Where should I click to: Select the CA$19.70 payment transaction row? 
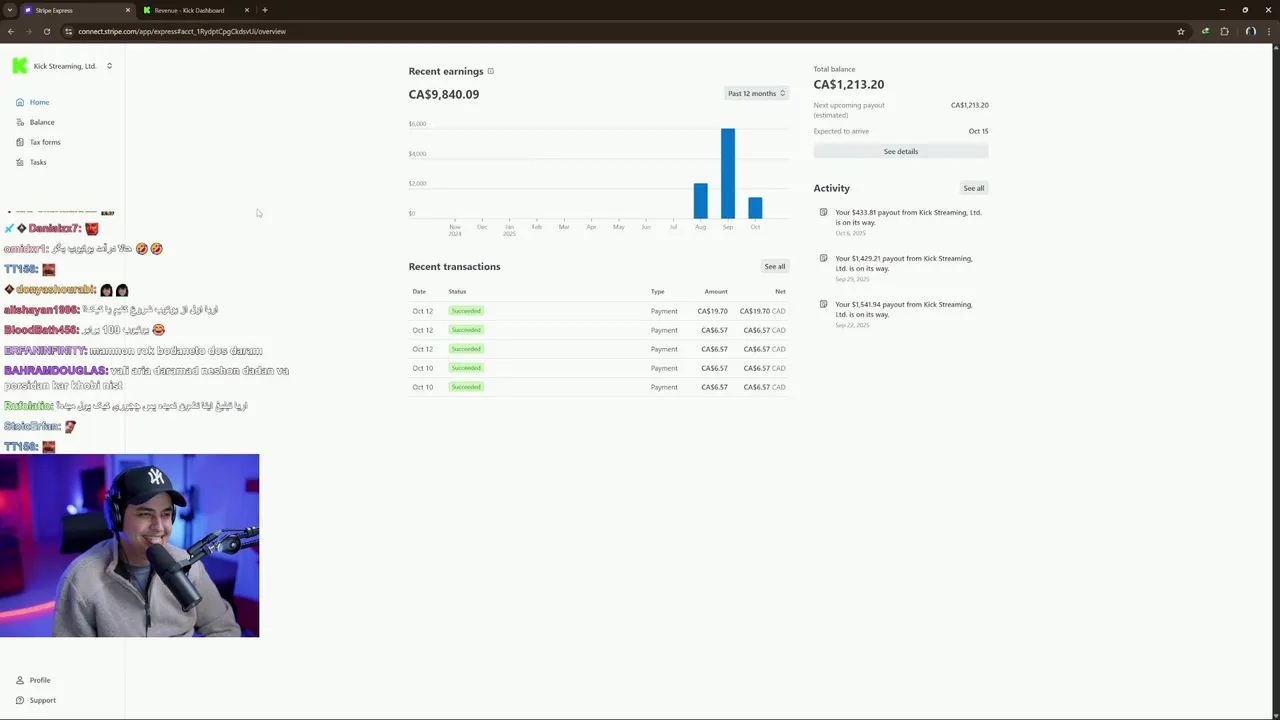[x=598, y=311]
